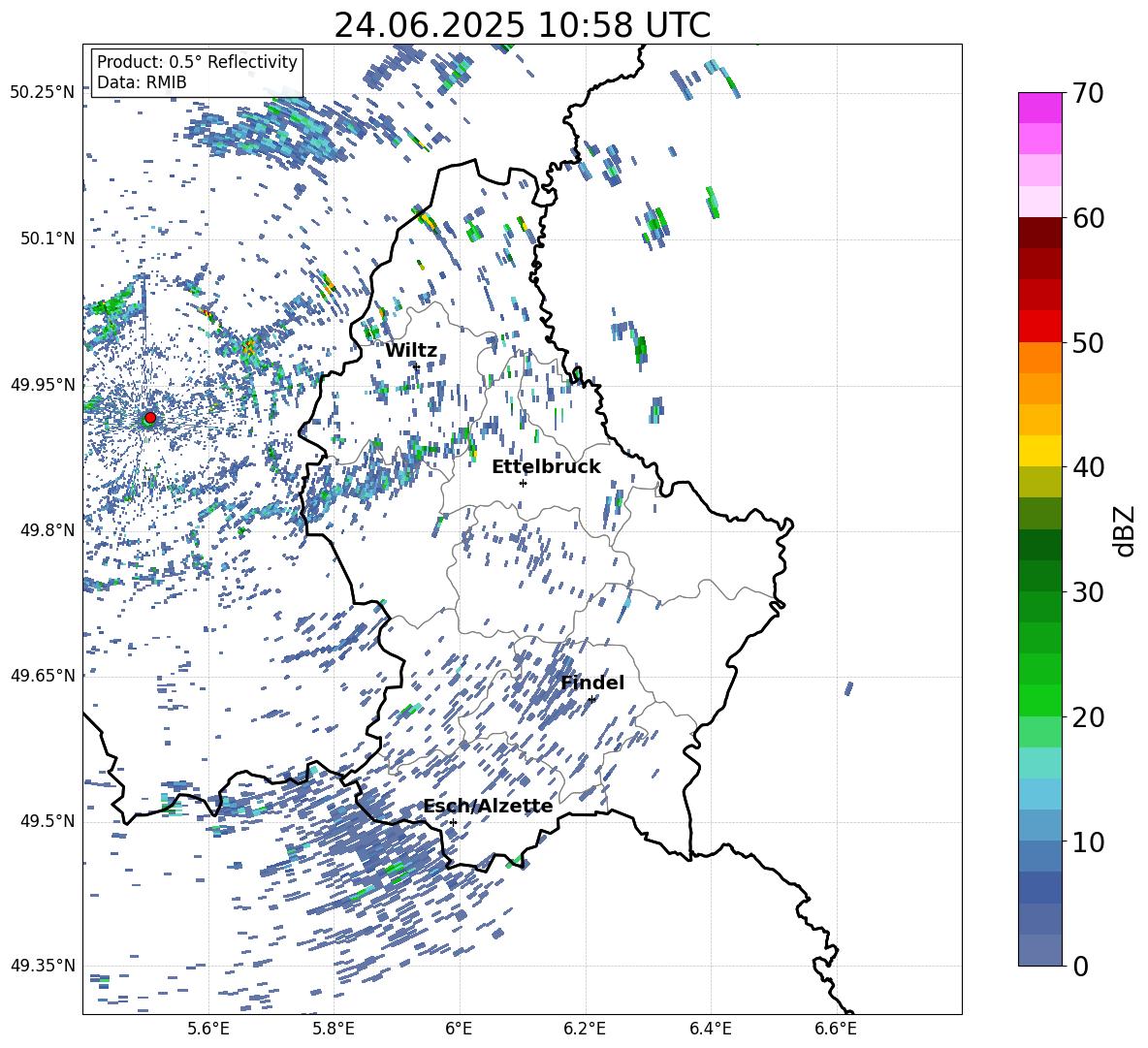The height and width of the screenshot is (1048, 1148).
Task: Click the pale pink colorbar swatch above 60
Action: pyautogui.click(x=1039, y=202)
